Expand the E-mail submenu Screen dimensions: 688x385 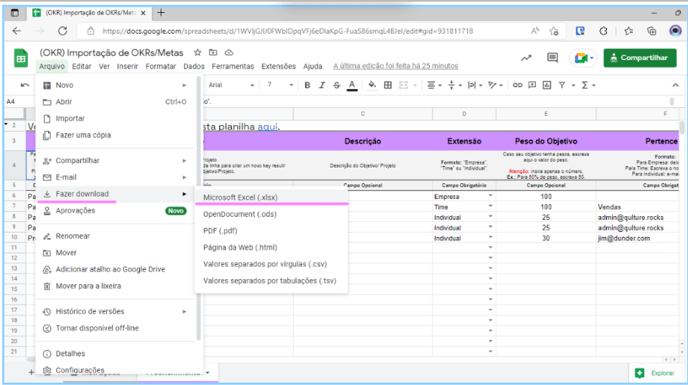click(x=115, y=177)
